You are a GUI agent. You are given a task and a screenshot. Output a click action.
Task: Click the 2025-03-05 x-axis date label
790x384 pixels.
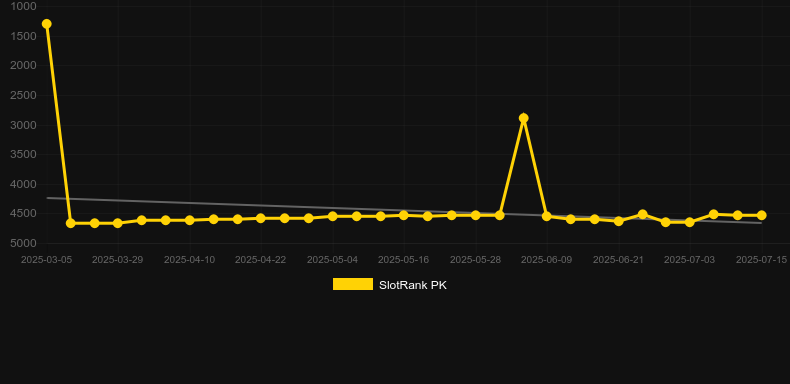coord(46,260)
